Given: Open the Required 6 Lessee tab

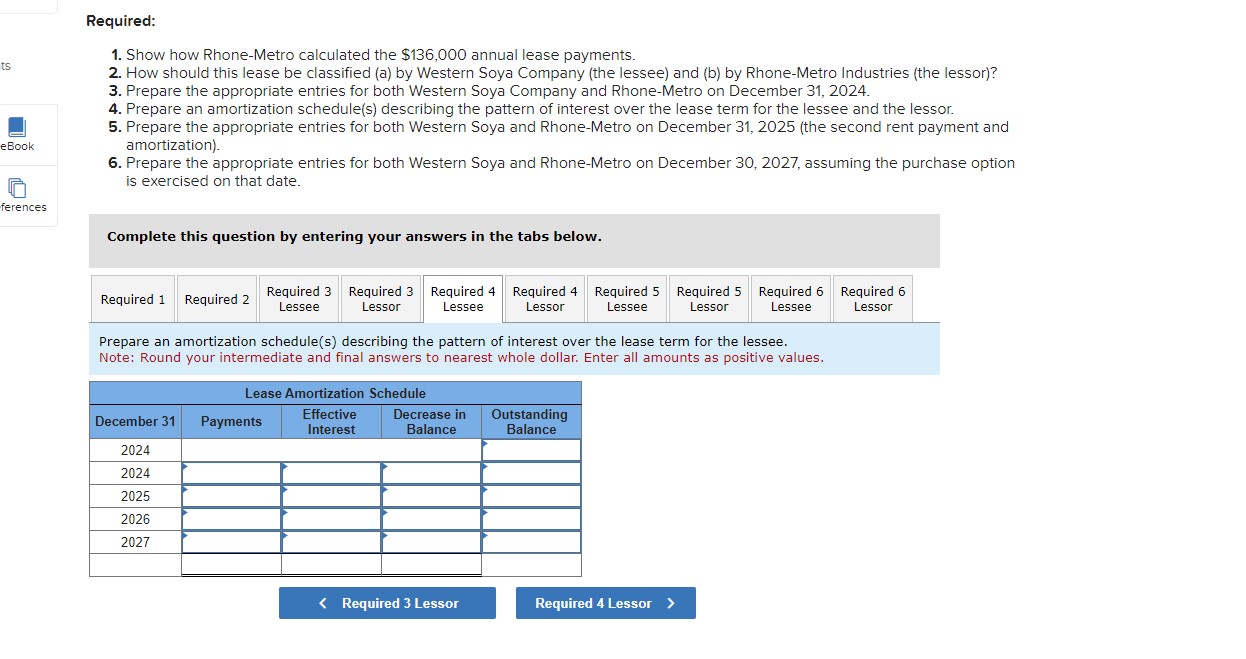Looking at the screenshot, I should pos(791,299).
